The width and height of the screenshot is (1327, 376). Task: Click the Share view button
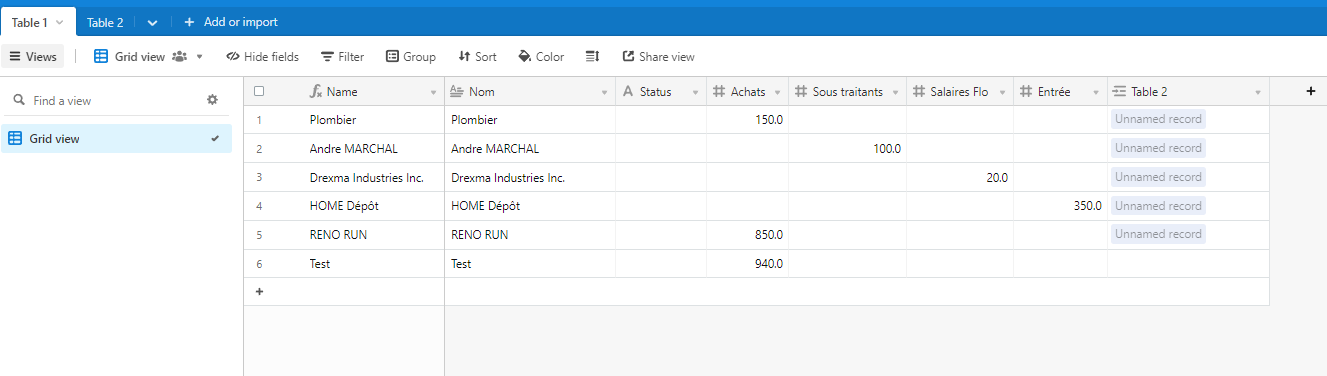tap(658, 57)
